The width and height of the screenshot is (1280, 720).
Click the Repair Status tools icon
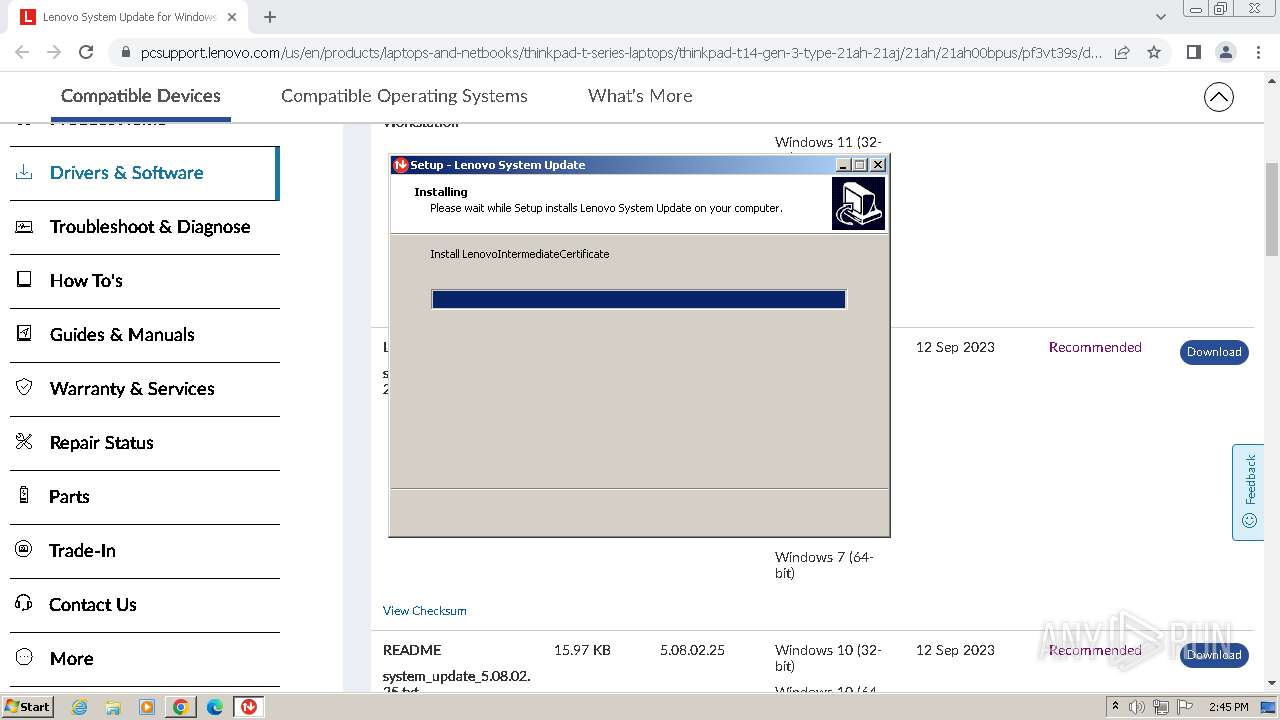coord(24,442)
